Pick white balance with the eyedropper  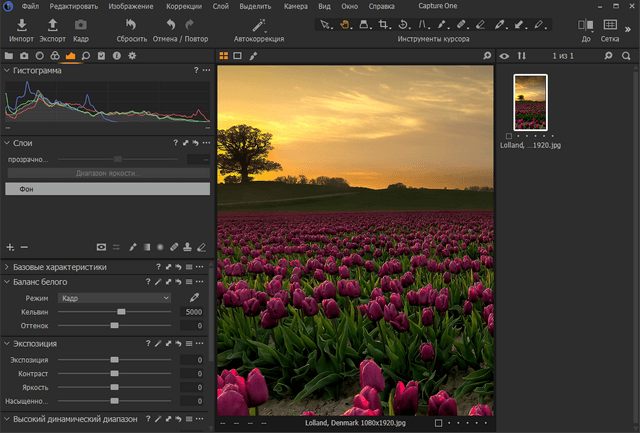pyautogui.click(x=194, y=298)
